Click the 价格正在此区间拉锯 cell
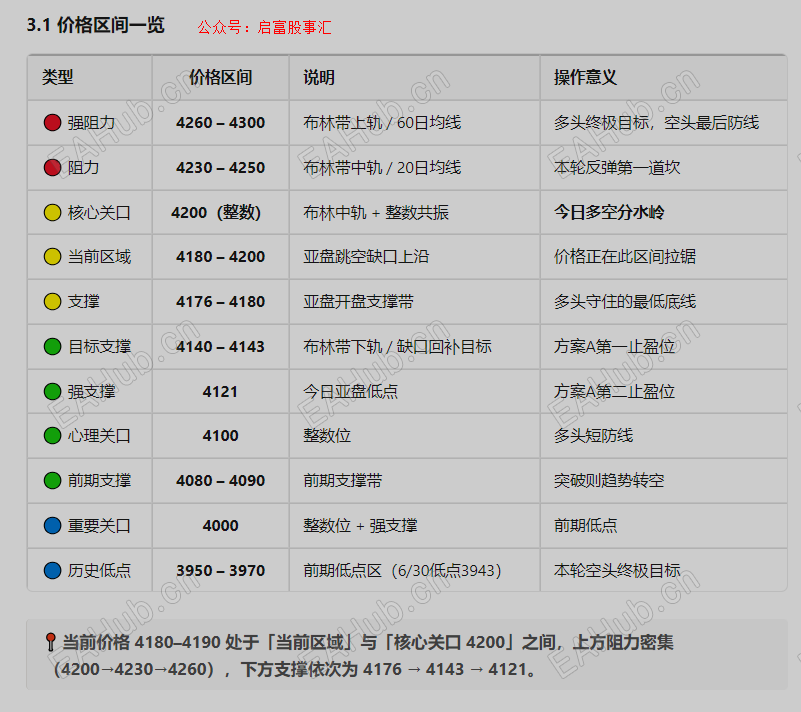 click(625, 256)
